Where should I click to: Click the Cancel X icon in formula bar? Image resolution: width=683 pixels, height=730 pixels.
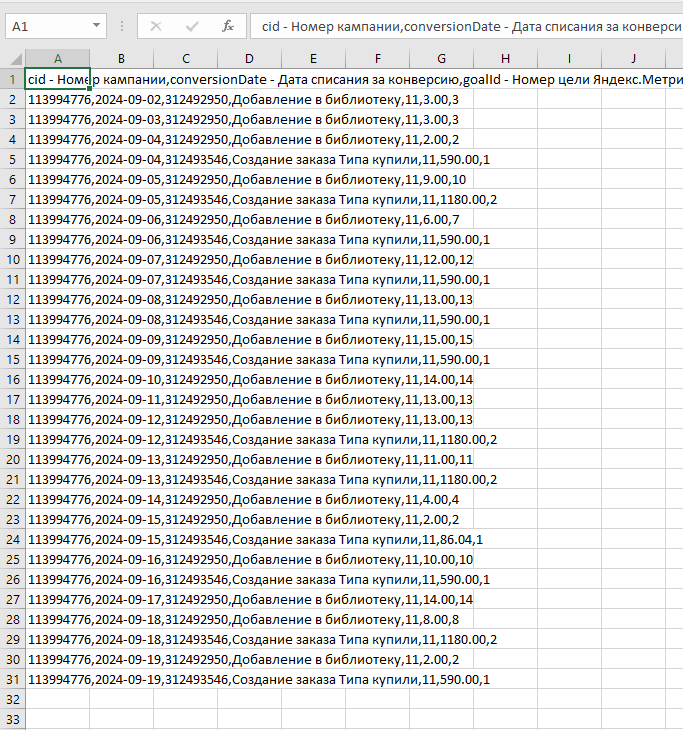(156, 26)
